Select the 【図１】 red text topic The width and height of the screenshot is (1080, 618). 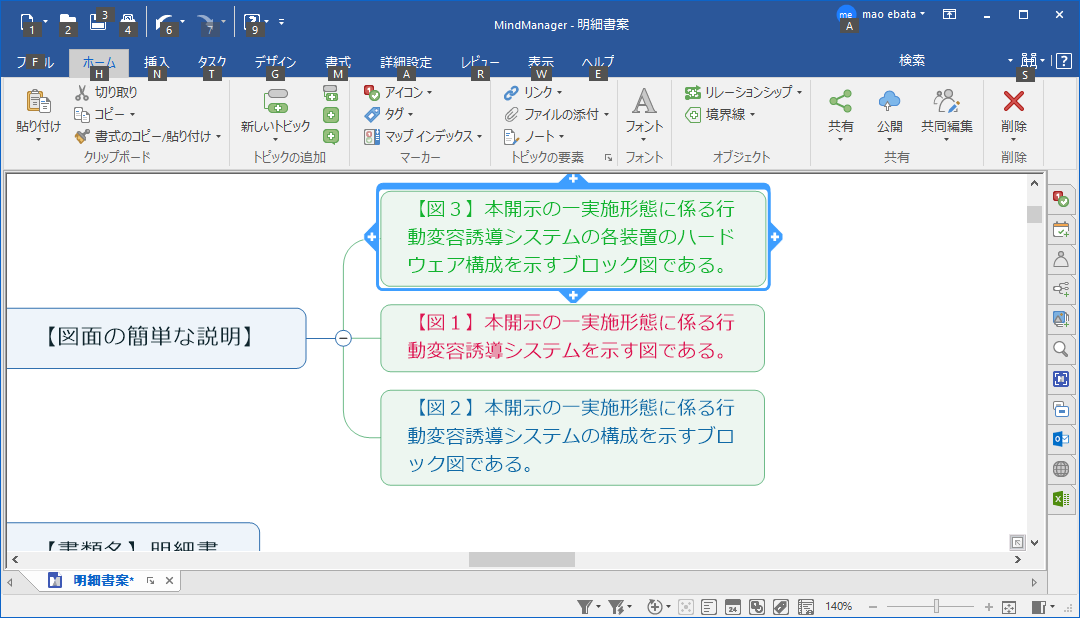pyautogui.click(x=572, y=337)
